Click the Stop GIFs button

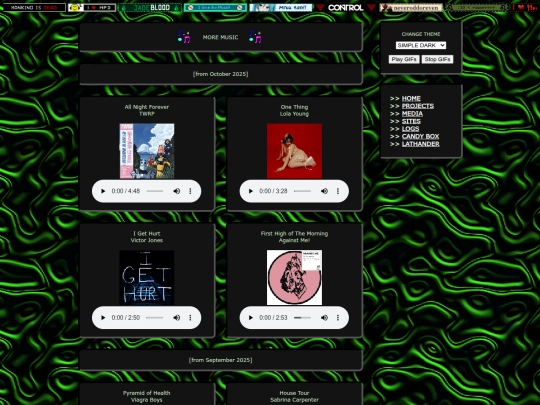[x=437, y=59]
